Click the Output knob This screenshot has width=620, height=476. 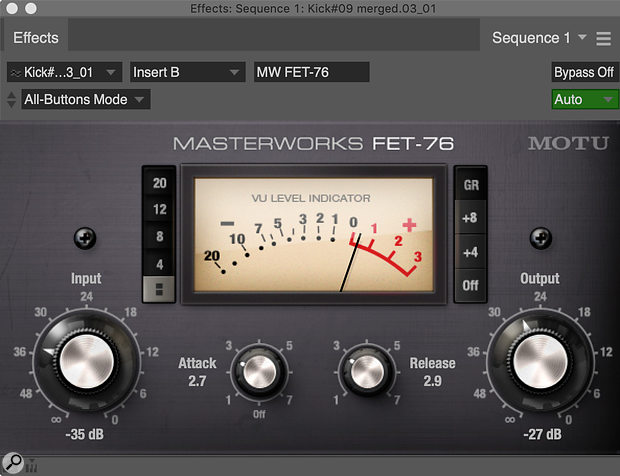point(540,361)
